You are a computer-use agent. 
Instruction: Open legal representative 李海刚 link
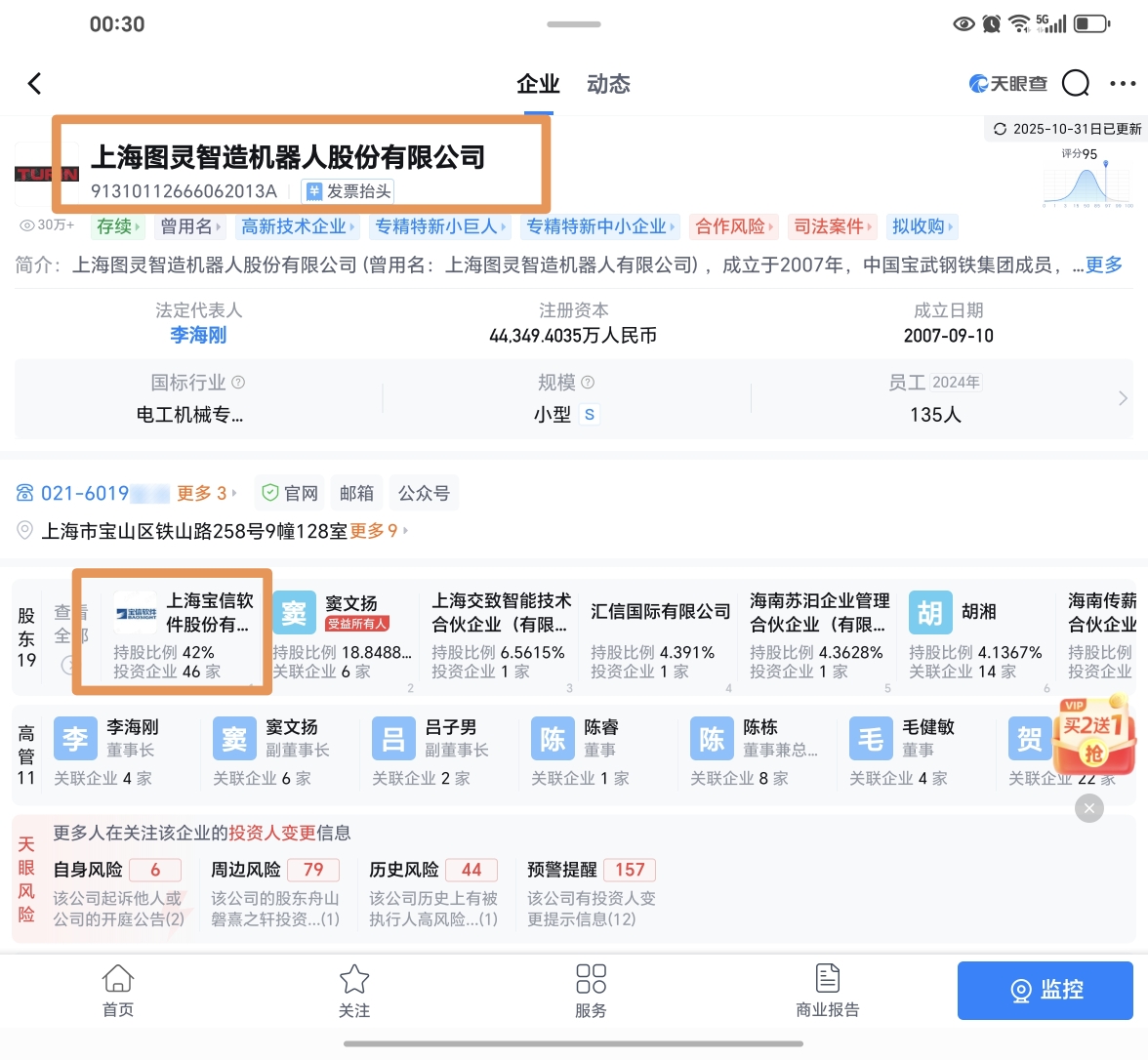point(198,336)
